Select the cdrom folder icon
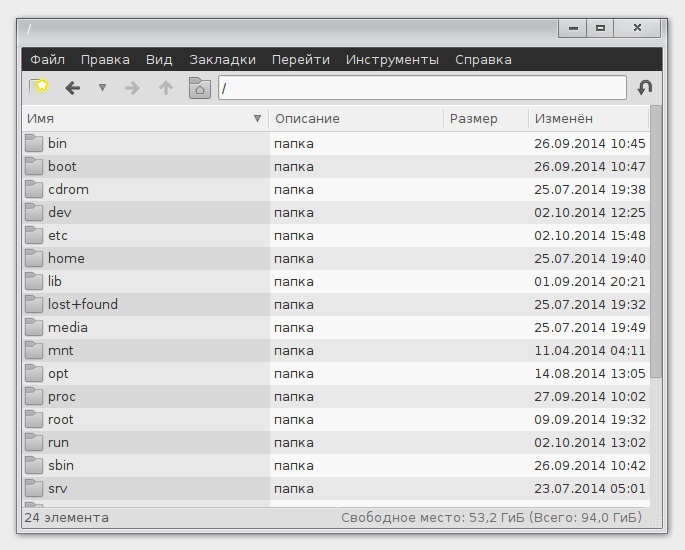The image size is (685, 550). tap(34, 190)
